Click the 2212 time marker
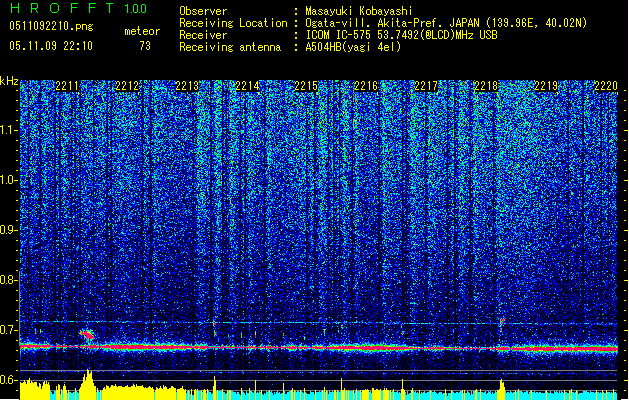This screenshot has width=629, height=400. (x=127, y=86)
